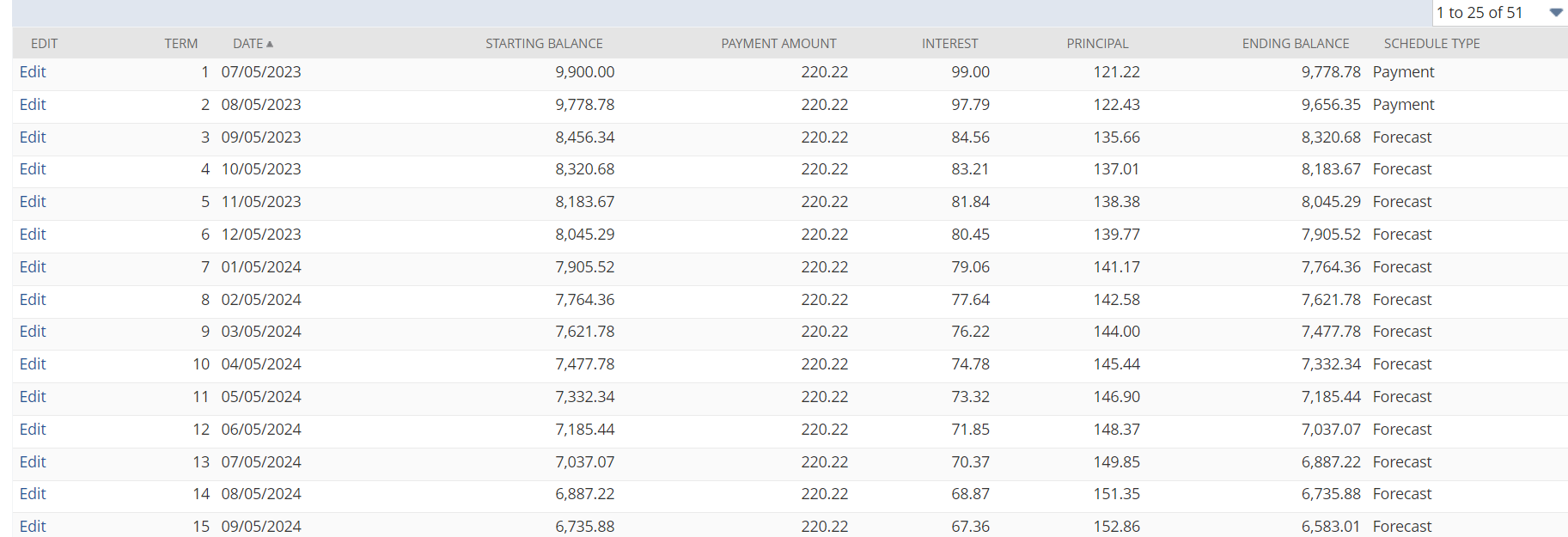
Task: Click starting balance 7,764.36 in term 8
Action: [x=585, y=300]
